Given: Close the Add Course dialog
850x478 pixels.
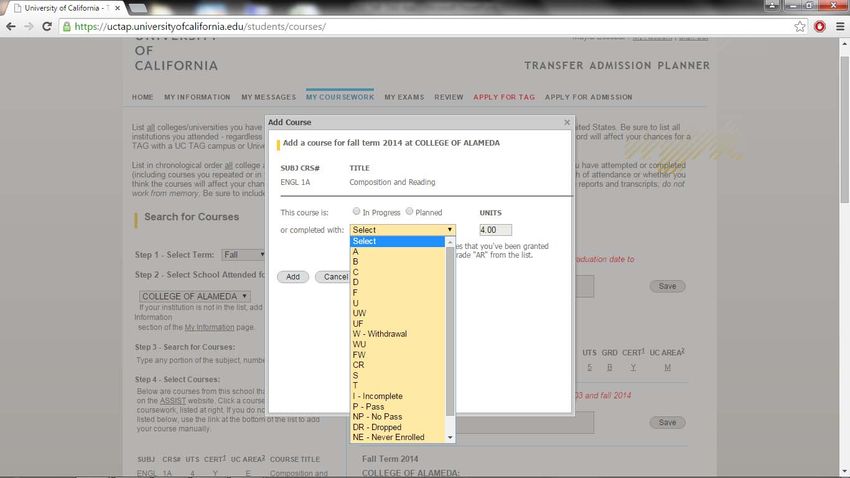Looking at the screenshot, I should (x=567, y=122).
